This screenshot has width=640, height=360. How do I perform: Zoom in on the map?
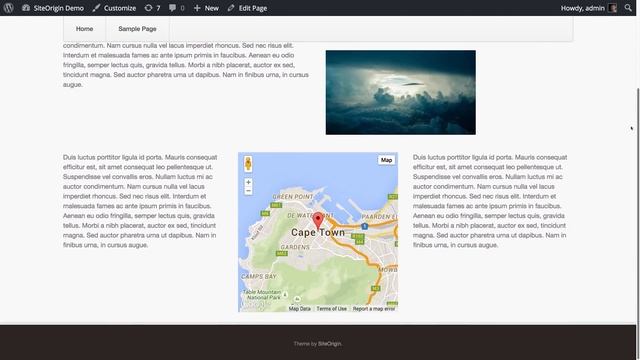tap(248, 182)
